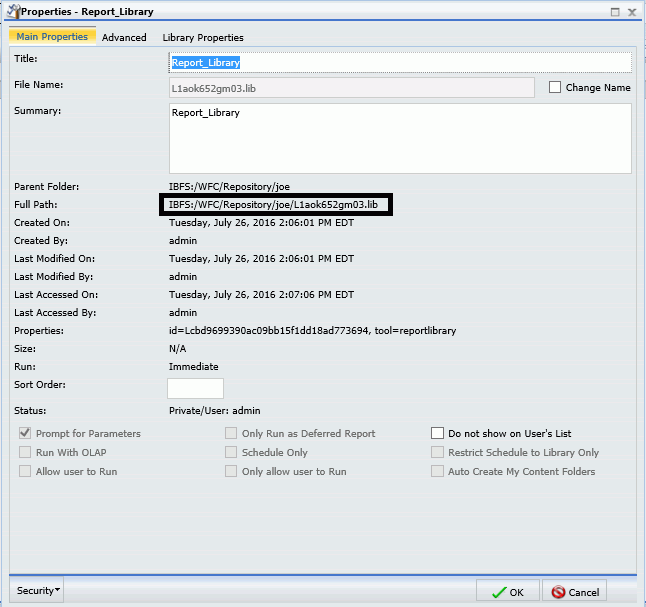The width and height of the screenshot is (646, 607).
Task: Toggle Only allow user to Run
Action: [231, 471]
